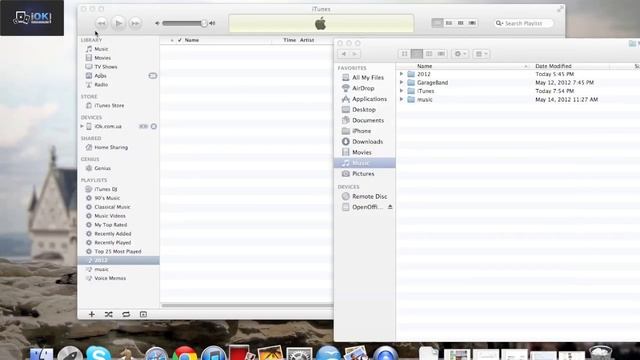
Task: Switch iTunes to grid view
Action: click(x=460, y=23)
